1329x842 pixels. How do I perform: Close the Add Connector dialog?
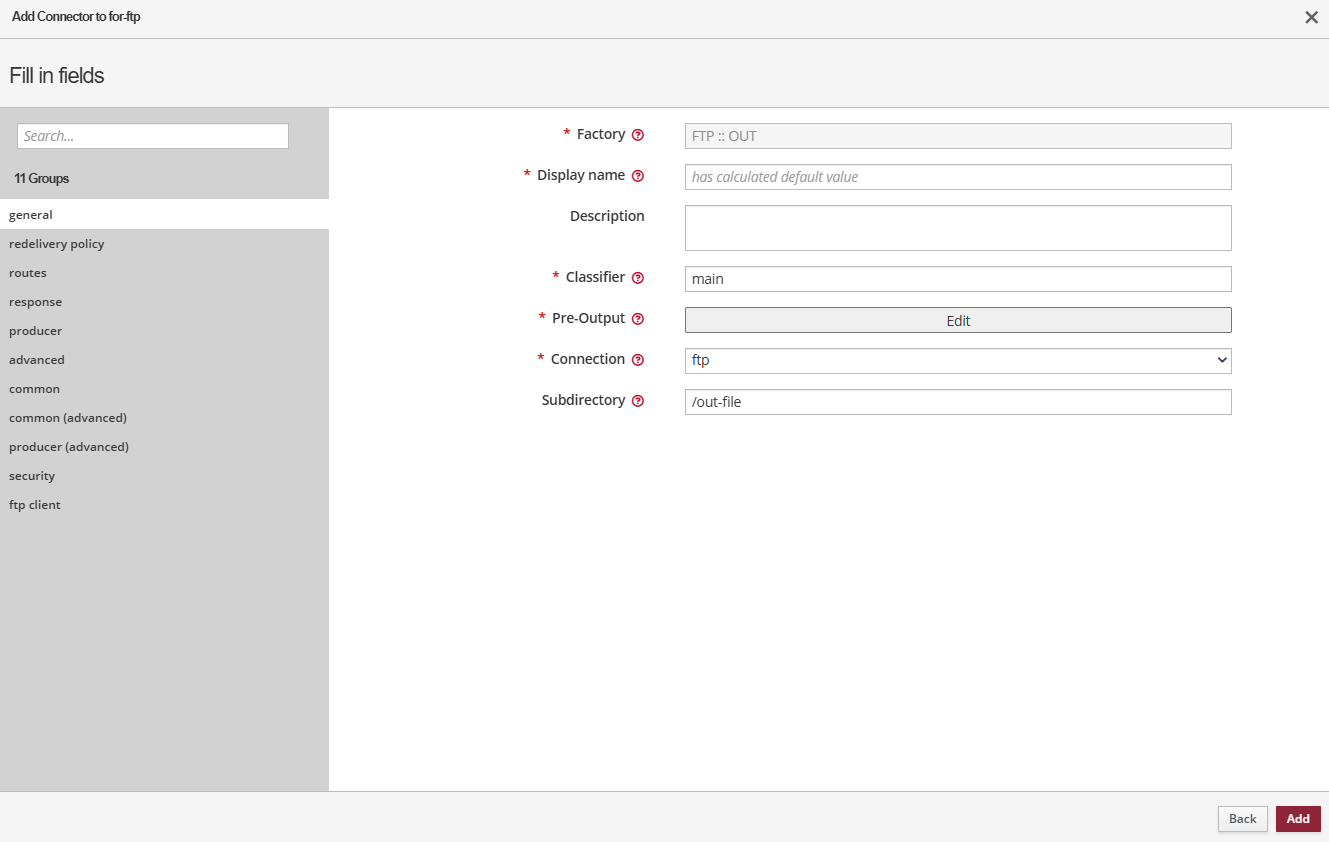[1311, 17]
